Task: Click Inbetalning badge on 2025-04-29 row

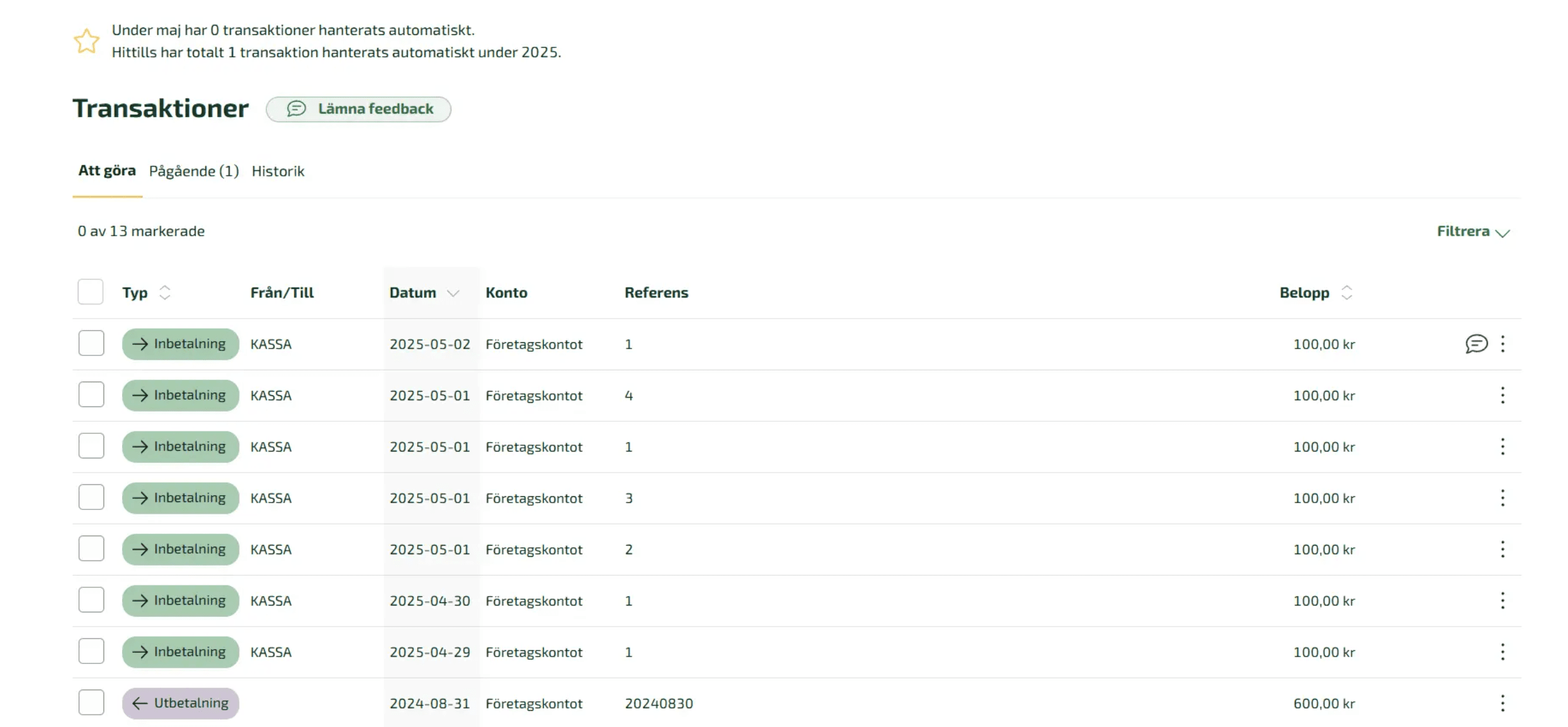Action: point(180,652)
